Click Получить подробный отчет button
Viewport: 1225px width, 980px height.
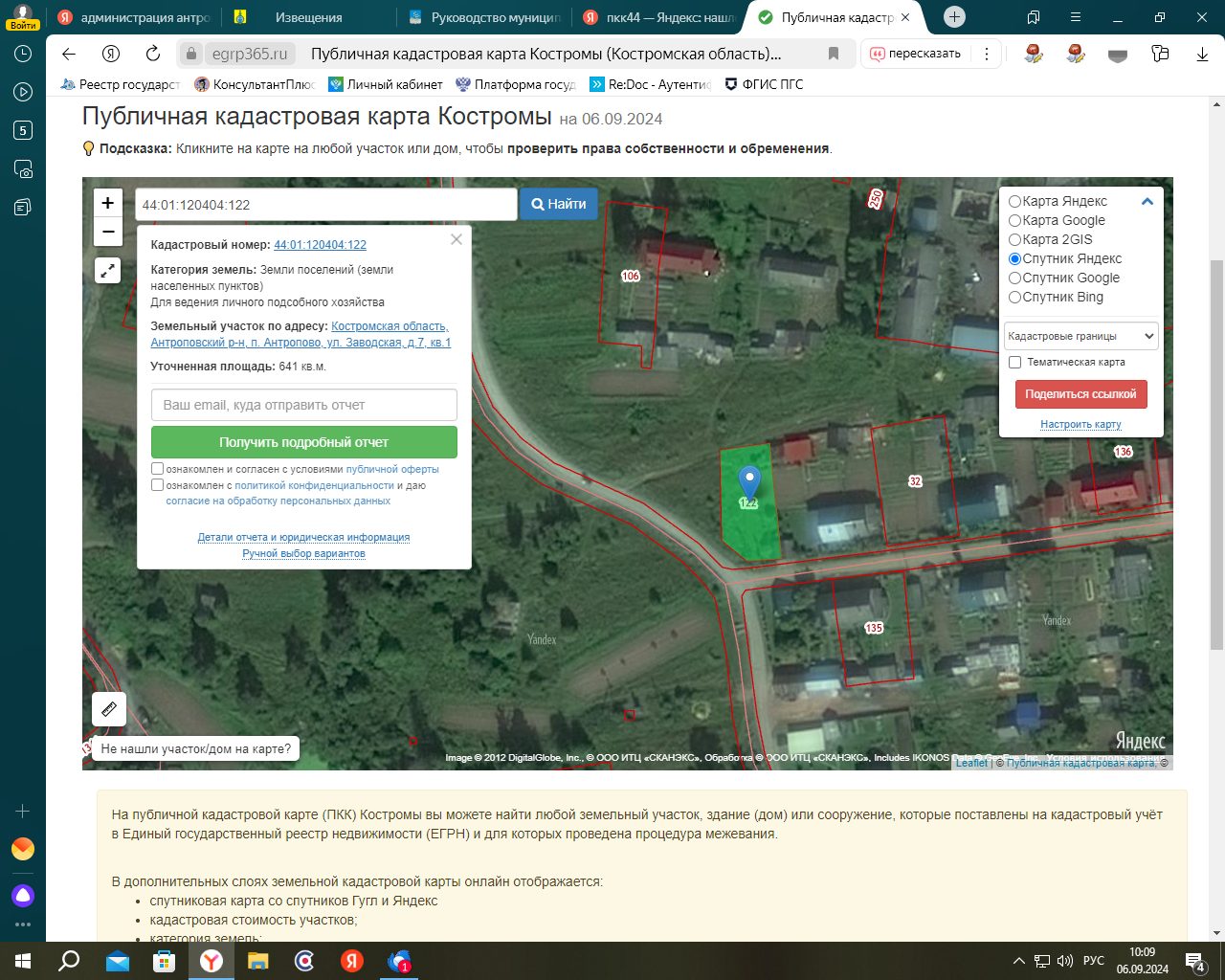click(x=304, y=442)
